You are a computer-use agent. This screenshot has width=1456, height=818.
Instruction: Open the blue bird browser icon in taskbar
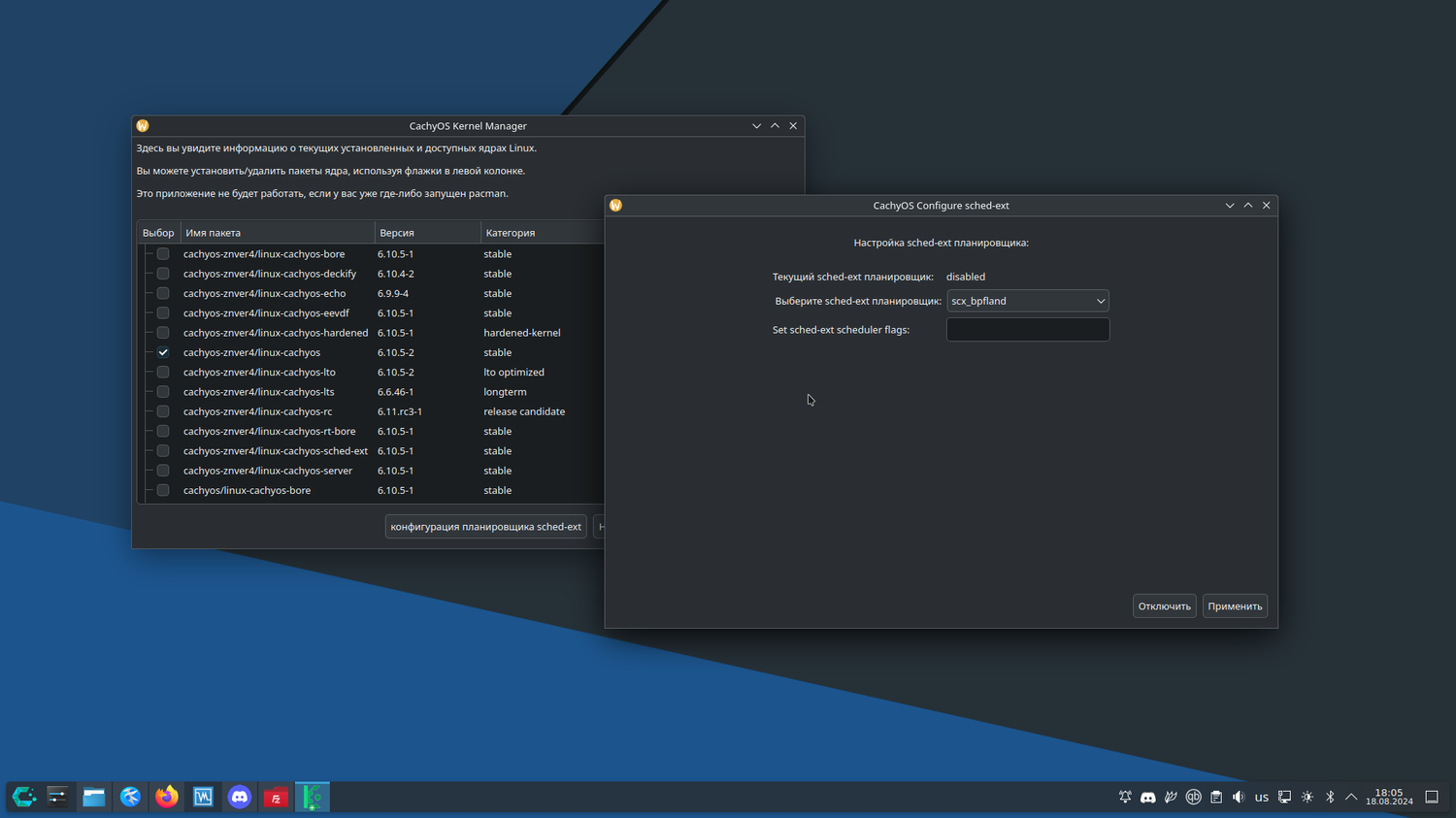click(130, 797)
